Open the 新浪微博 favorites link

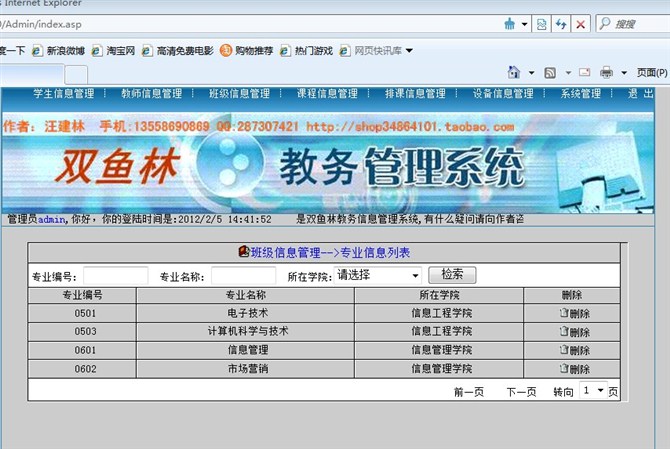[x=59, y=51]
